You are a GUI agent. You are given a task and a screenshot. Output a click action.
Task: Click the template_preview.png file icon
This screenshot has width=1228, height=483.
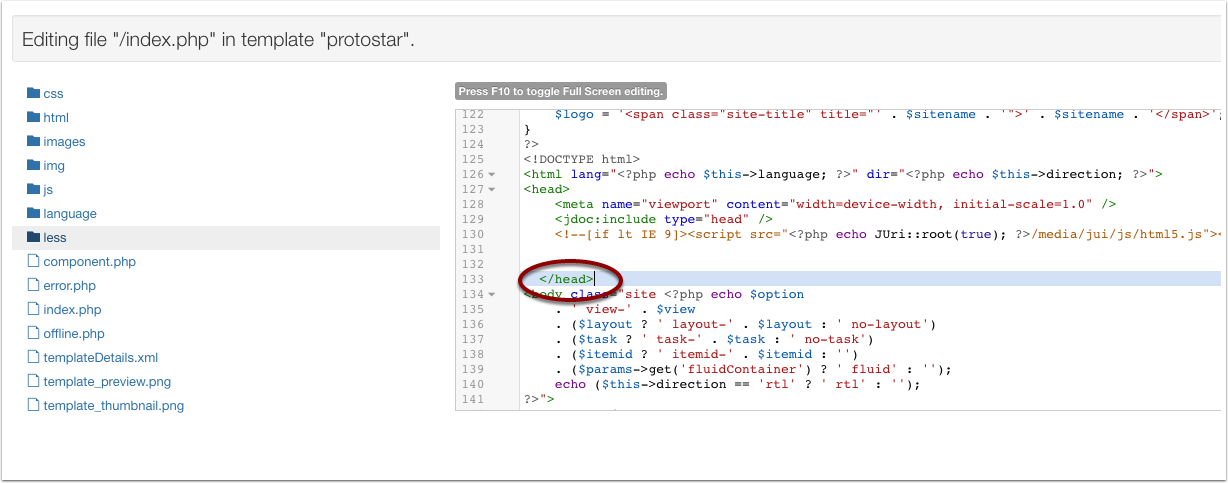(x=33, y=381)
